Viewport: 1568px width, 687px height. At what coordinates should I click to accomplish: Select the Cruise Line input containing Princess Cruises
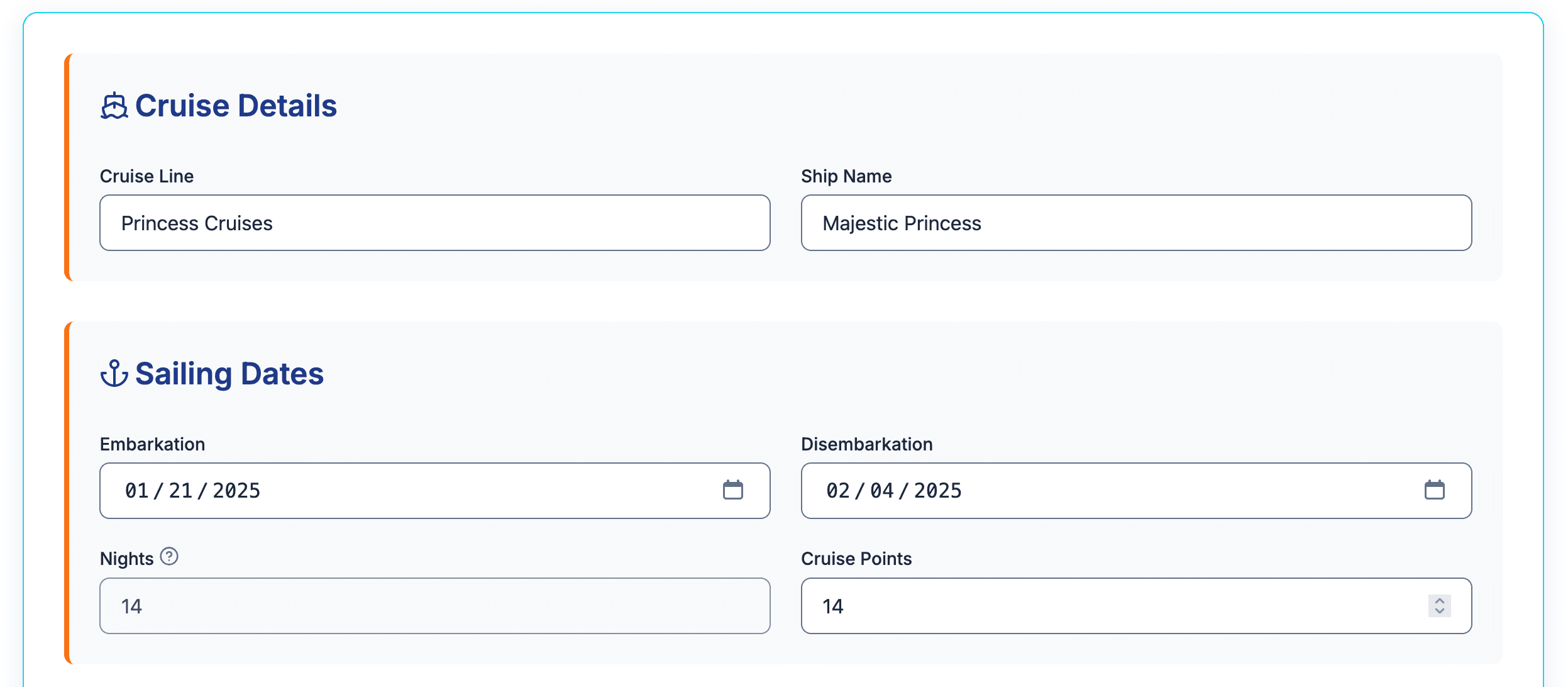434,223
